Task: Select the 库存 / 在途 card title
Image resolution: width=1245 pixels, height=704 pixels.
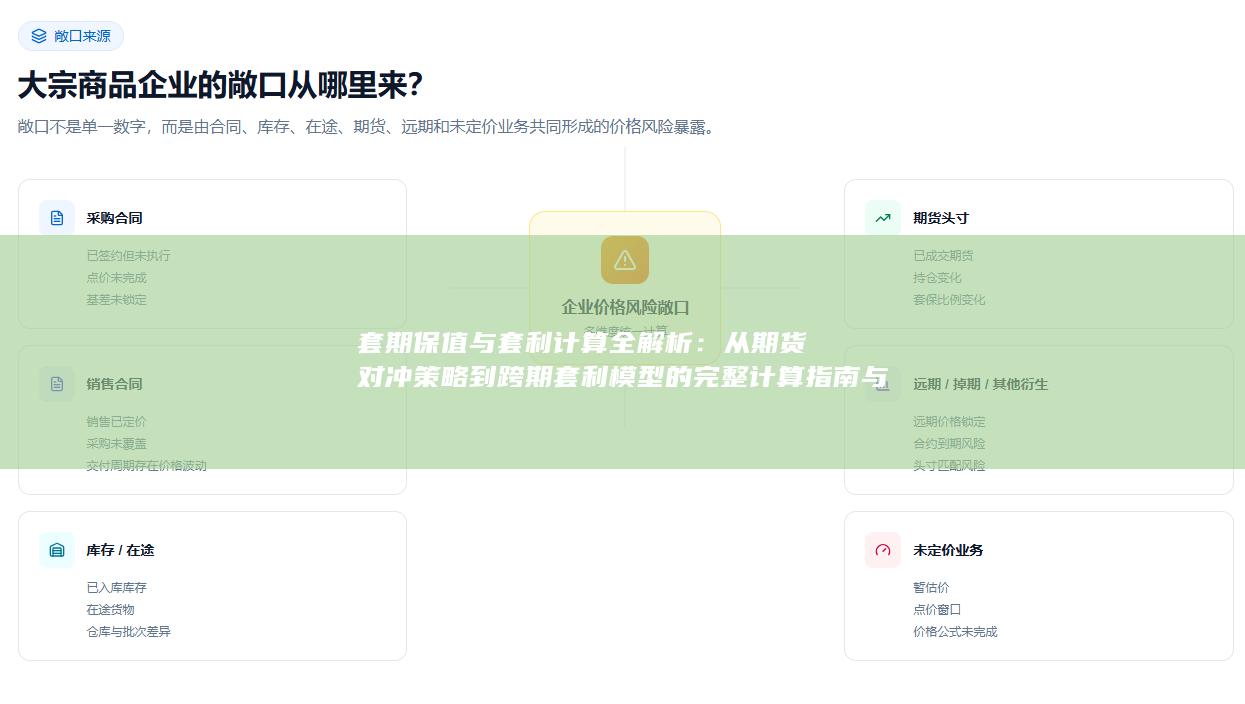Action: tap(121, 550)
